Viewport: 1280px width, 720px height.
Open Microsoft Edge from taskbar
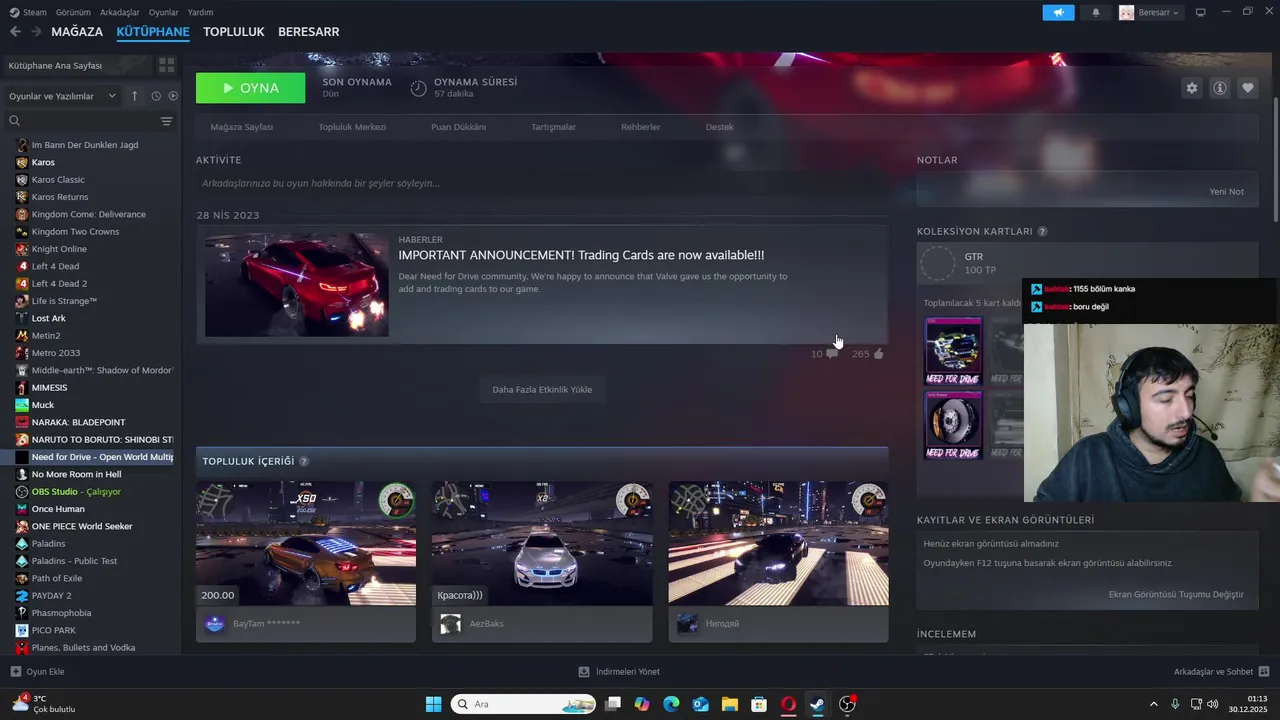click(671, 704)
